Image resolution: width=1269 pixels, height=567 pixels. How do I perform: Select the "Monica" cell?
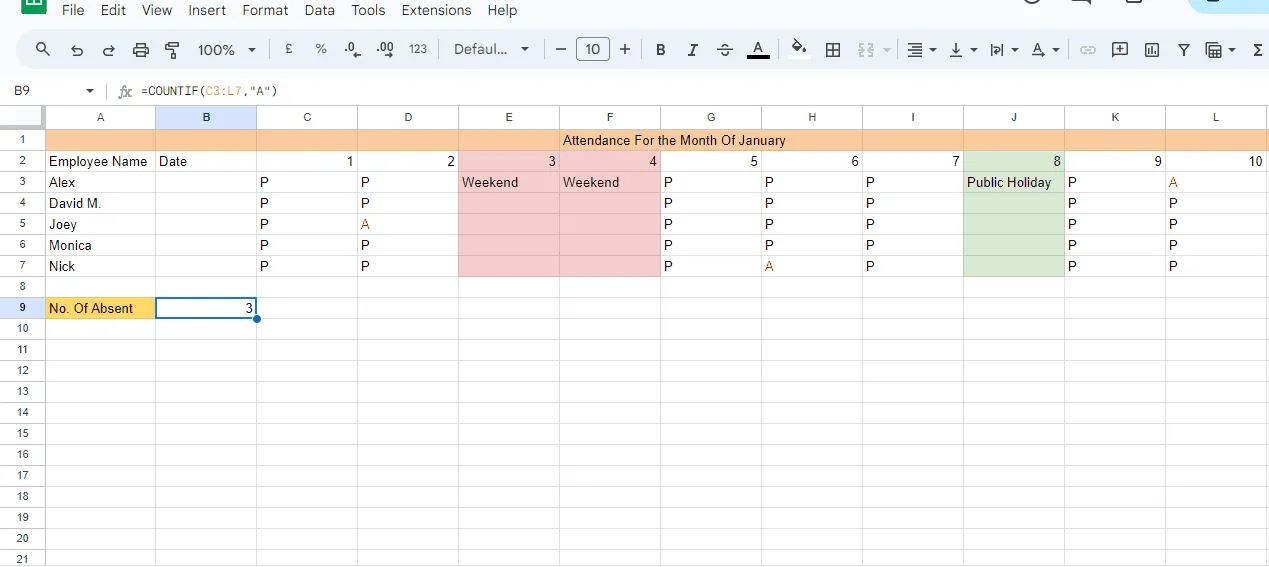[x=100, y=245]
